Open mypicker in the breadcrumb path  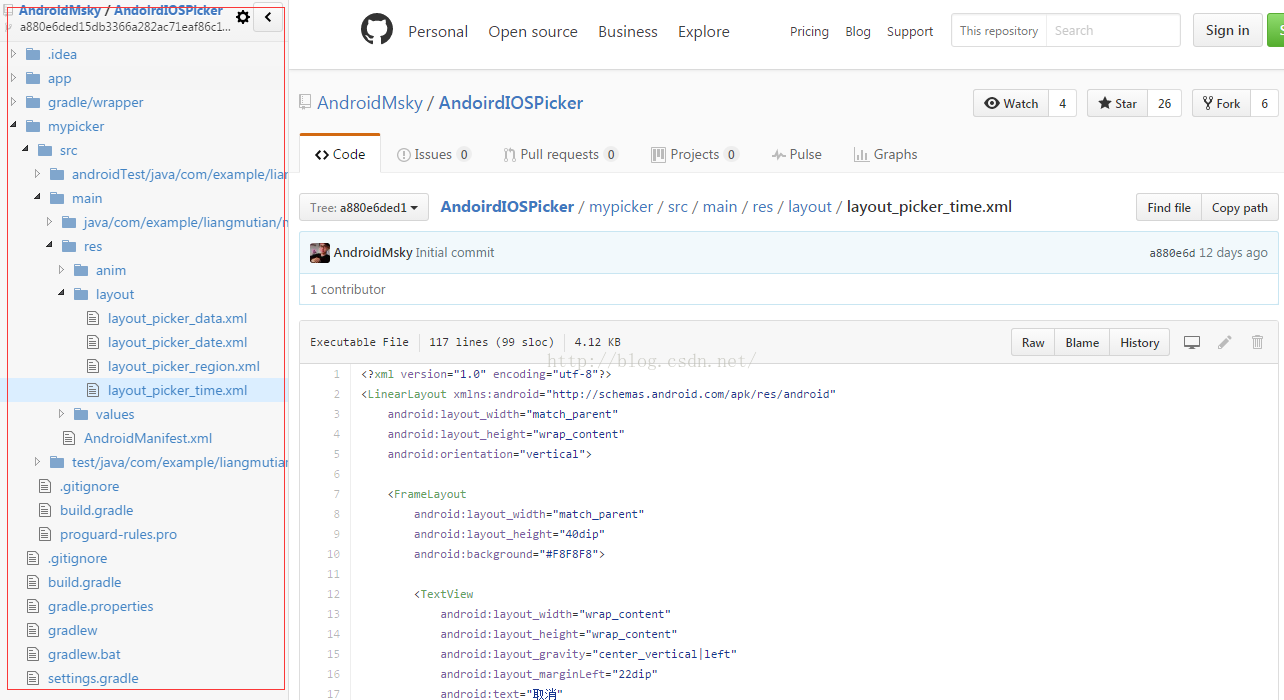pyautogui.click(x=621, y=207)
